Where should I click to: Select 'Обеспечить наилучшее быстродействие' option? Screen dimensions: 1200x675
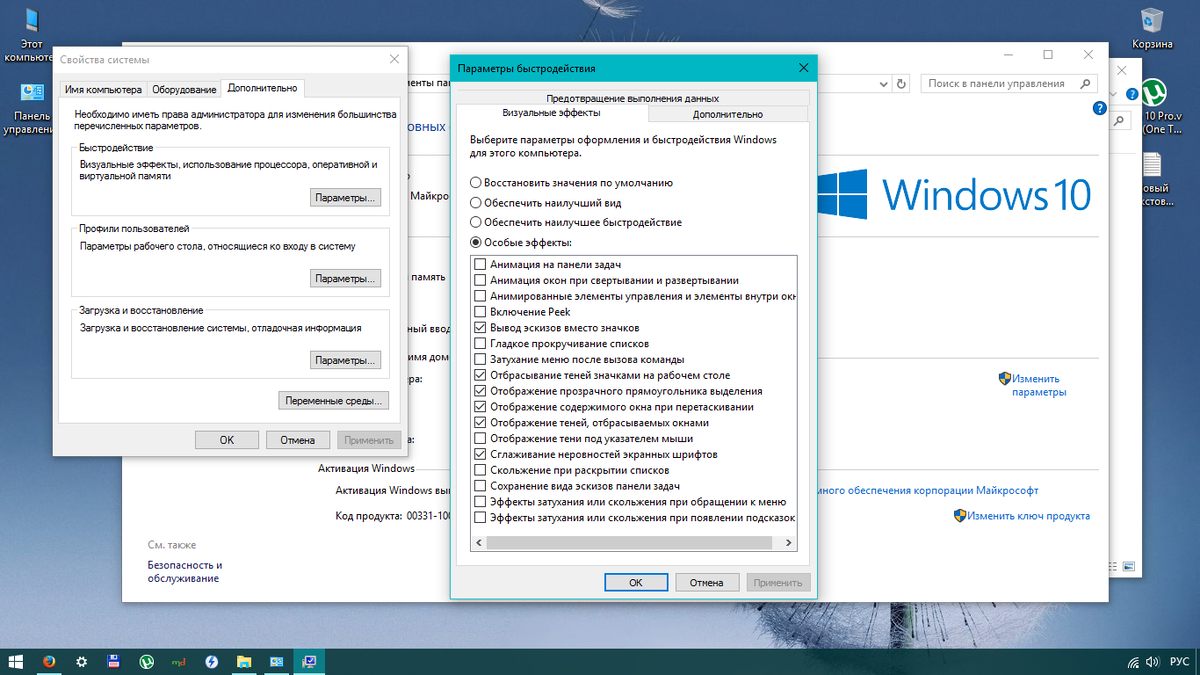(476, 222)
